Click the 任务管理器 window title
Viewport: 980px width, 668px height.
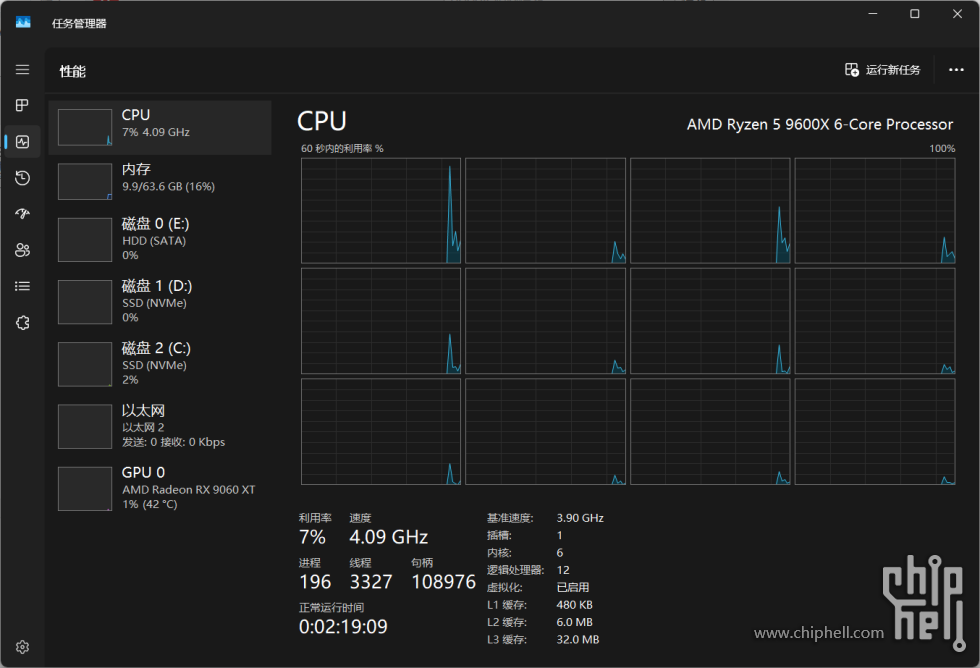(x=79, y=24)
